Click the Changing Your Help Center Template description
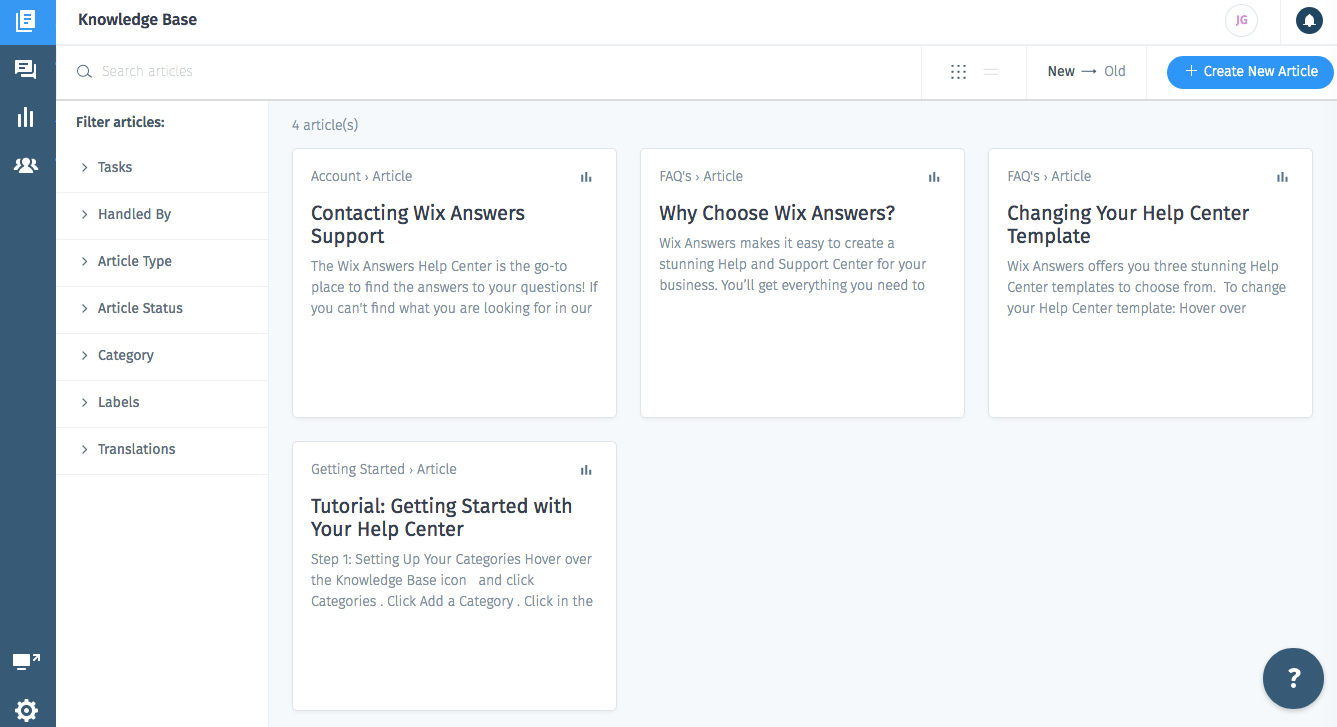 [x=1146, y=287]
